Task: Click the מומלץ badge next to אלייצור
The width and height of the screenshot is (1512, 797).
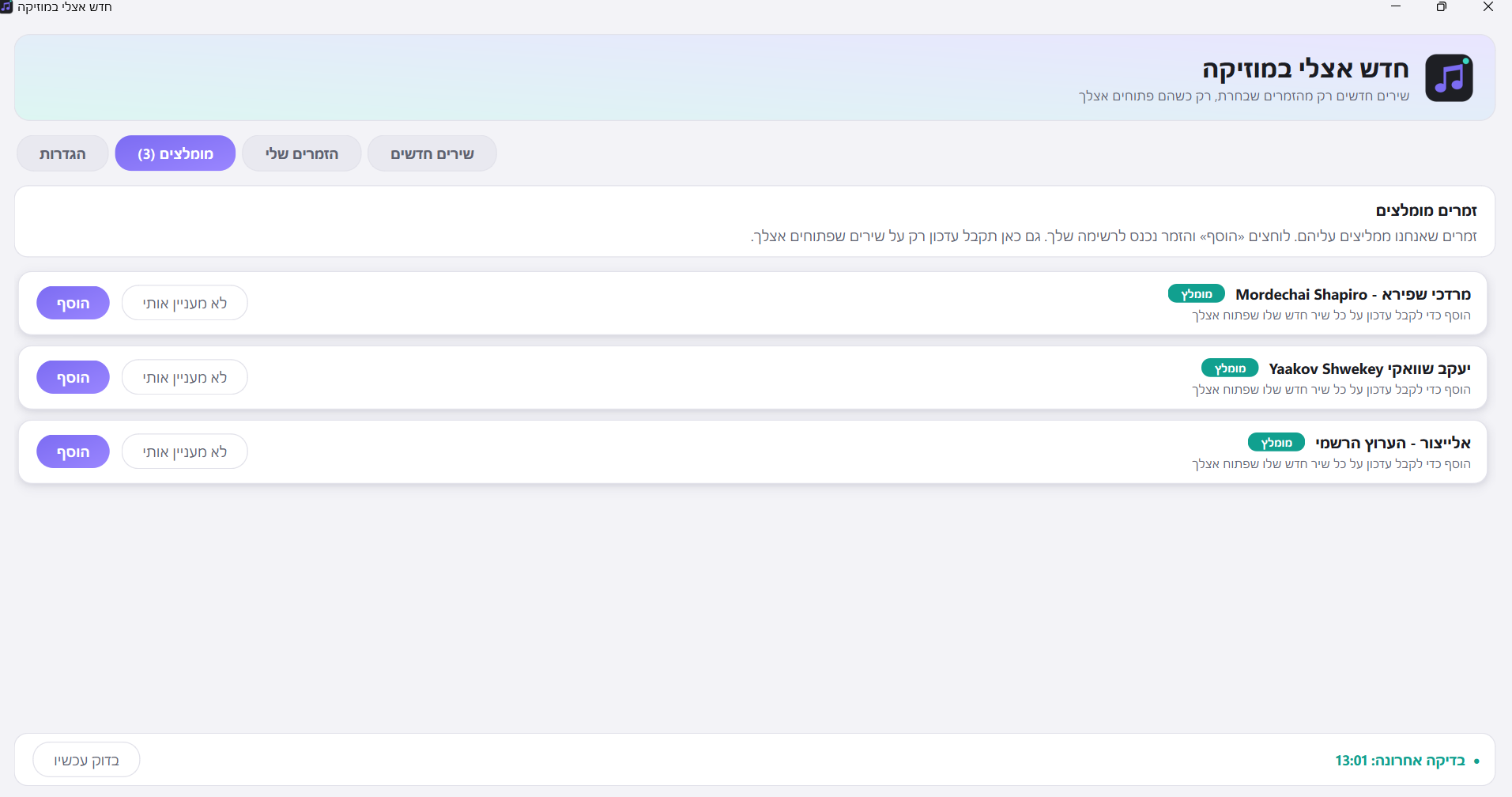Action: tap(1276, 442)
